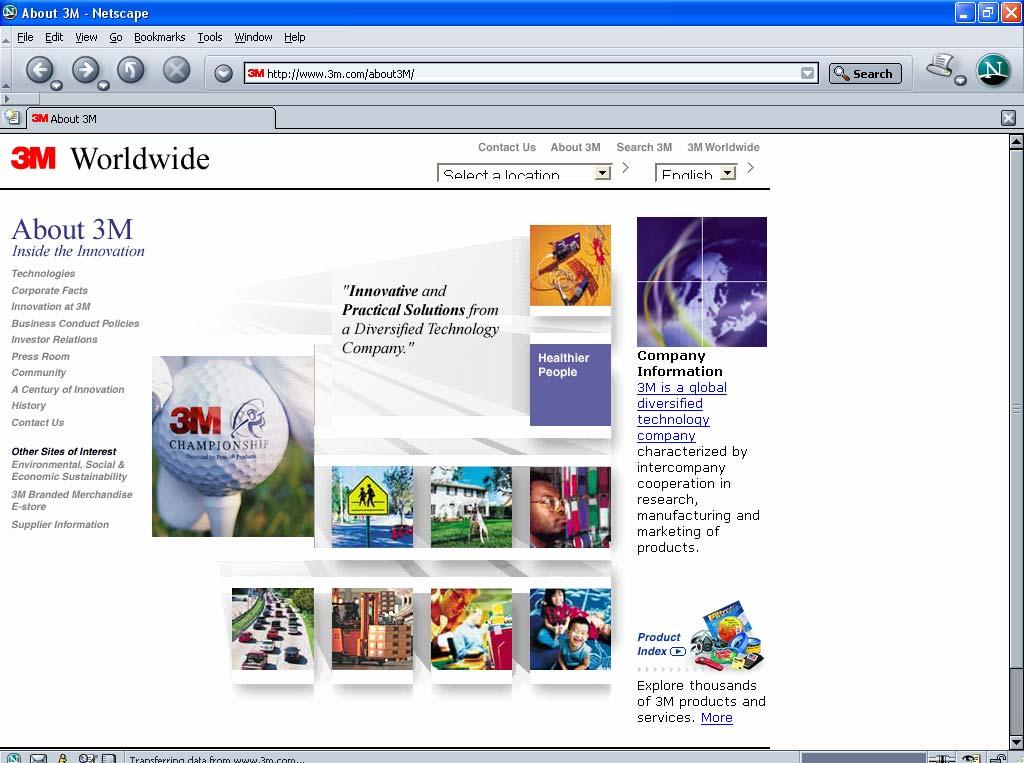Screen dimensions: 1024x763
Task: Open the Investor Relations sidebar link
Action: pos(54,340)
